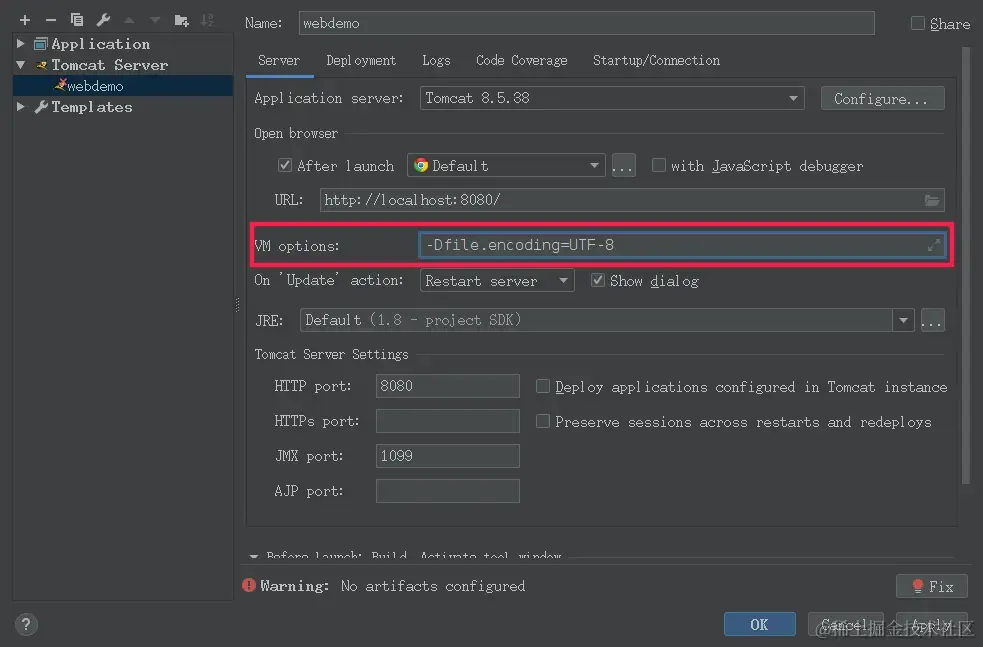Enable with JavaScript debugger checkbox
The height and width of the screenshot is (647, 983).
[658, 165]
